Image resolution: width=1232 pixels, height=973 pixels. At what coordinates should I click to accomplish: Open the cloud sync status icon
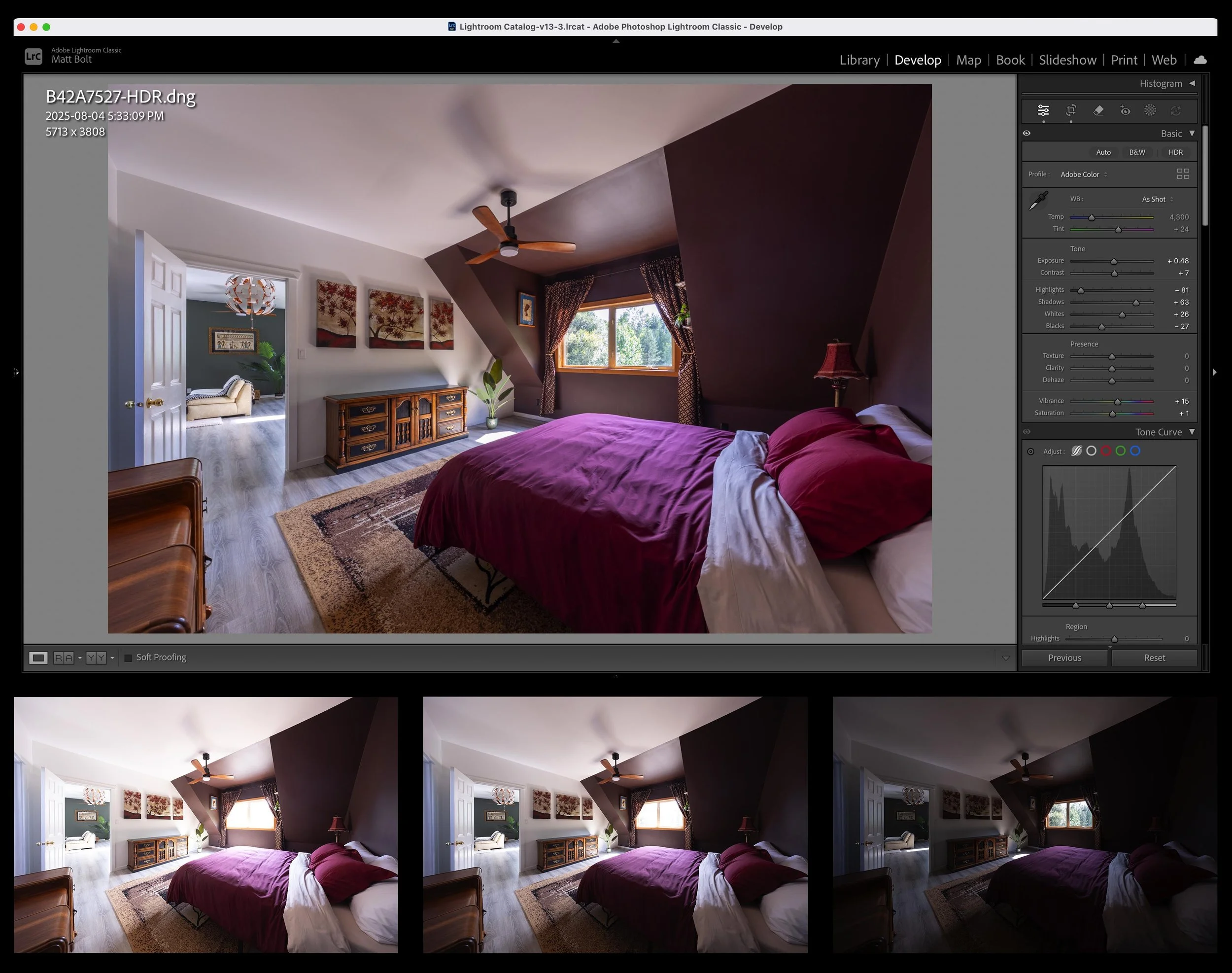(1200, 60)
